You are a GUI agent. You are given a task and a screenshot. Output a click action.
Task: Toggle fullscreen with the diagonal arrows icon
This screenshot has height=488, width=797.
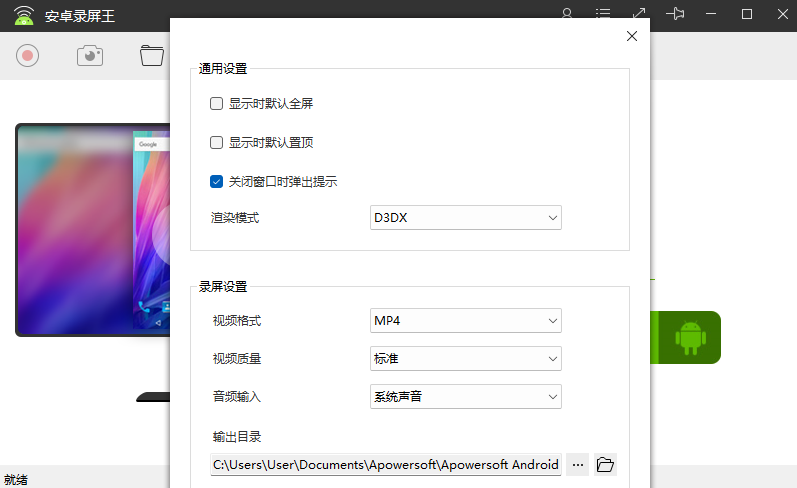pyautogui.click(x=639, y=14)
